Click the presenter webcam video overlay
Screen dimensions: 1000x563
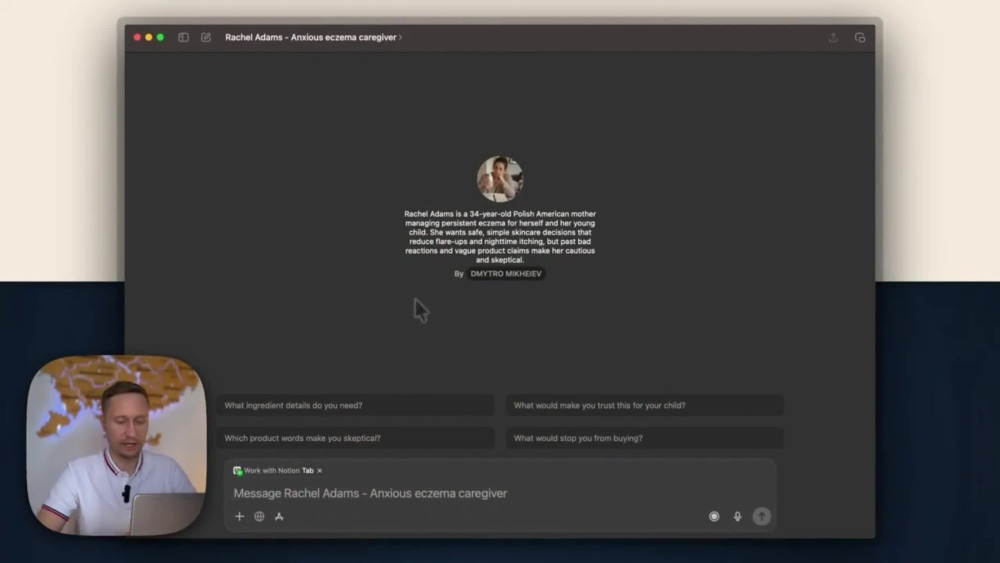117,445
